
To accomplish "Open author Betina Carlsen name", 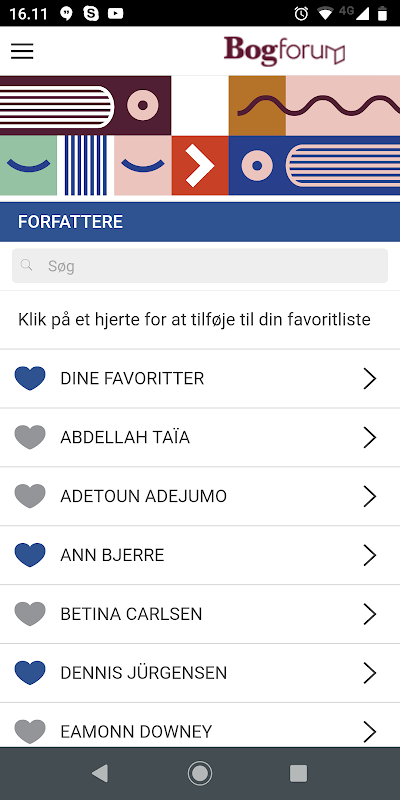I will (131, 614).
